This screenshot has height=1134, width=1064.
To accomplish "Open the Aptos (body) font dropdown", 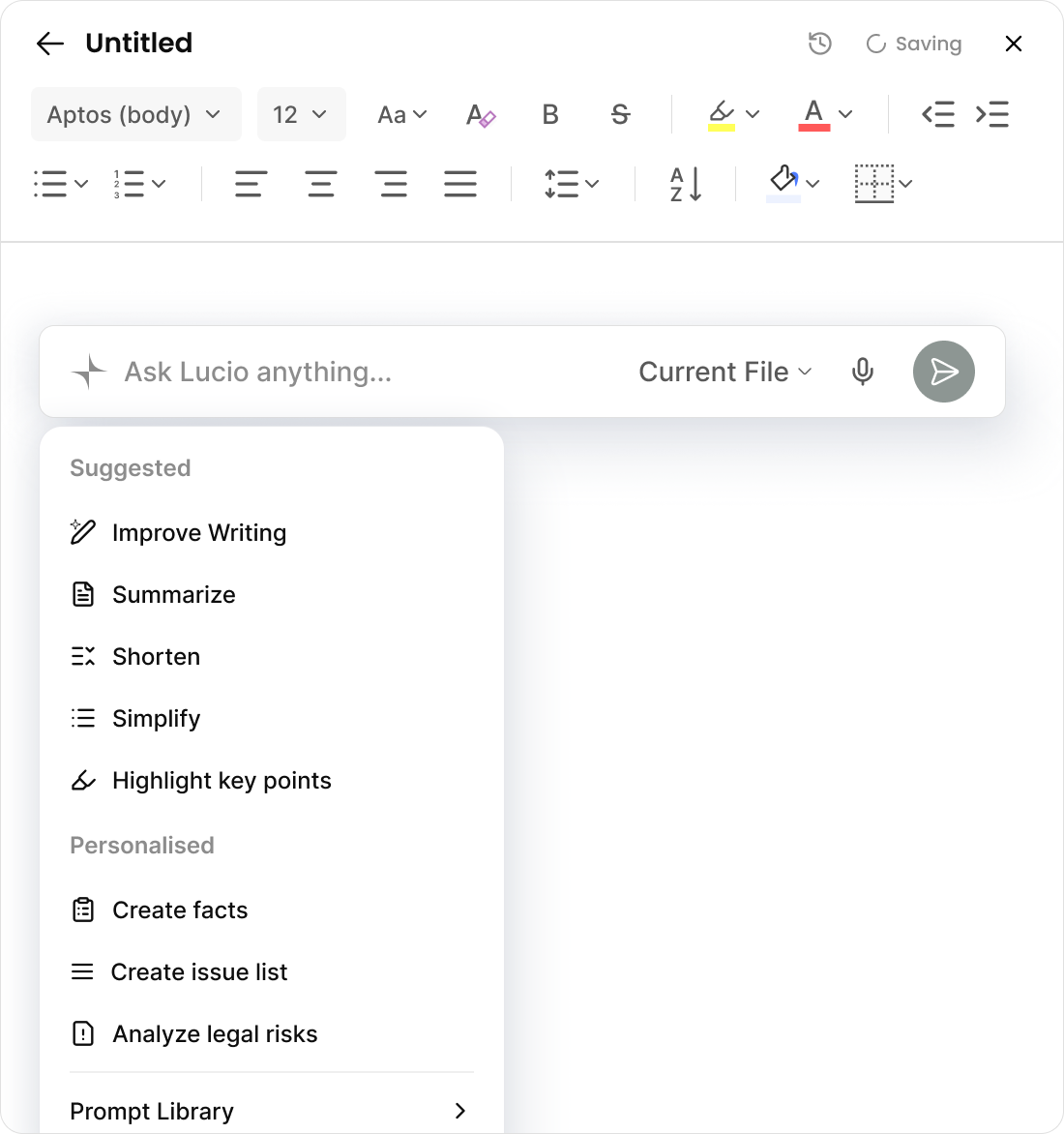I will [135, 115].
